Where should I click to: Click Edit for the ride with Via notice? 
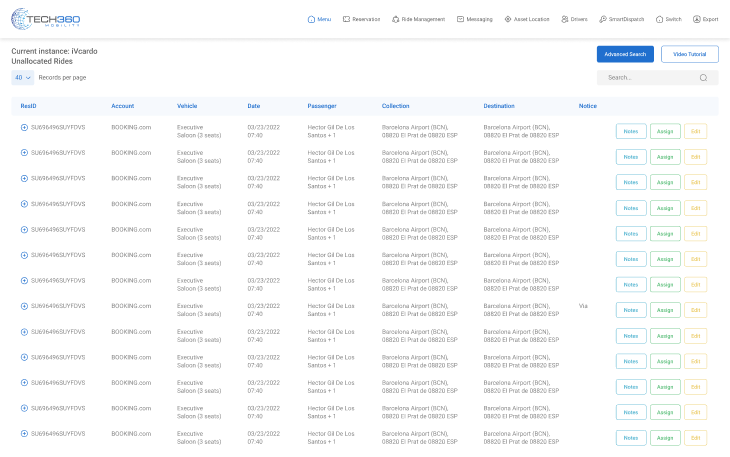tap(696, 310)
